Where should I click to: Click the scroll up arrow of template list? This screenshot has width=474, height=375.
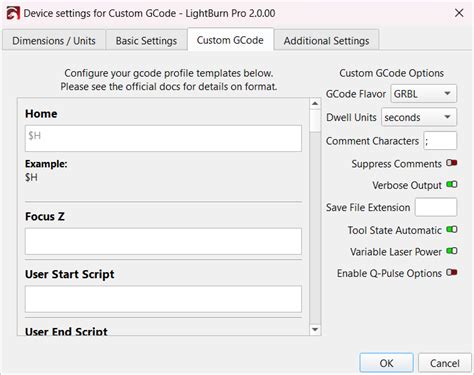[315, 104]
